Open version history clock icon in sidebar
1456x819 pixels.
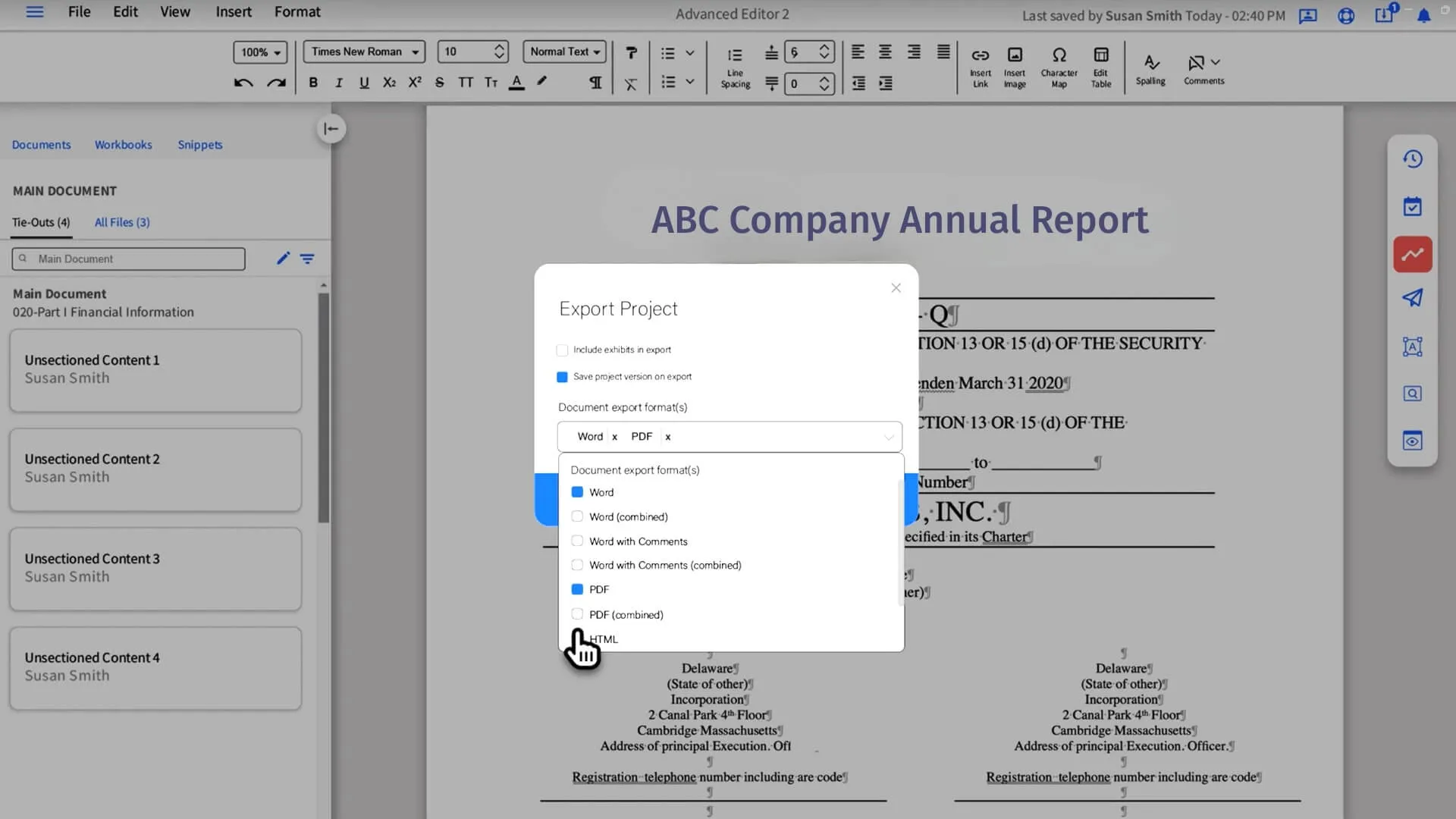[1412, 159]
